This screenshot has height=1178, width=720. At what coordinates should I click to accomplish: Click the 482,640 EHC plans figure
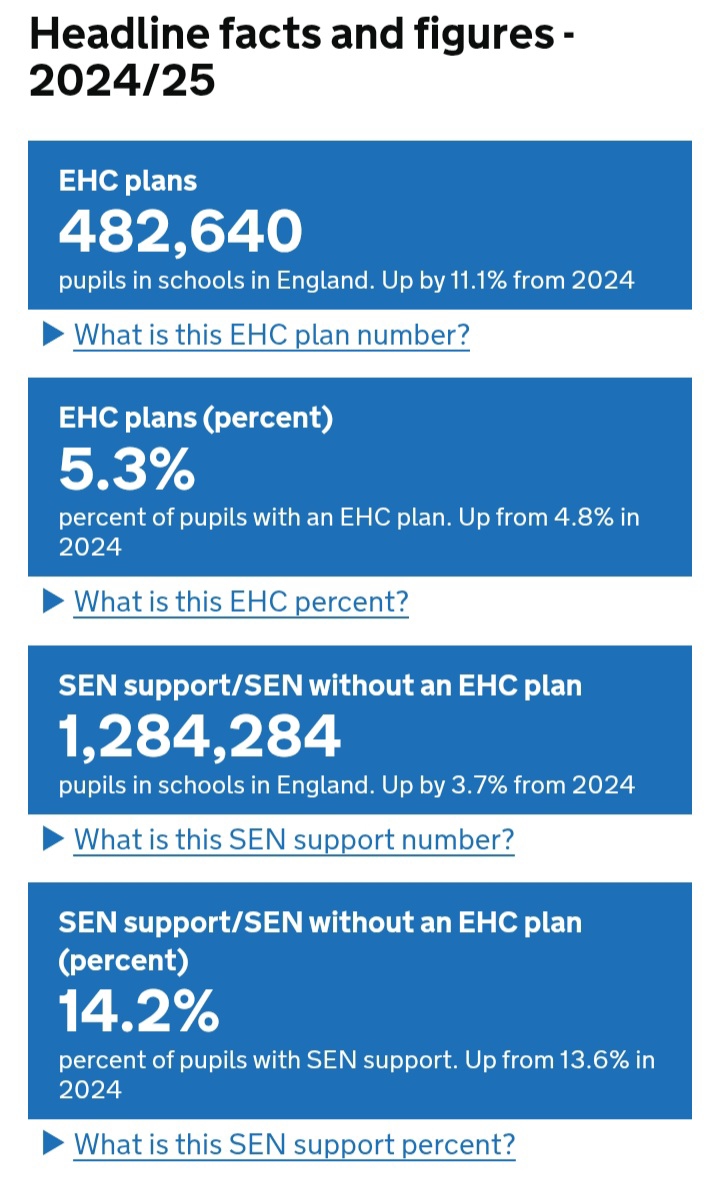pyautogui.click(x=180, y=231)
